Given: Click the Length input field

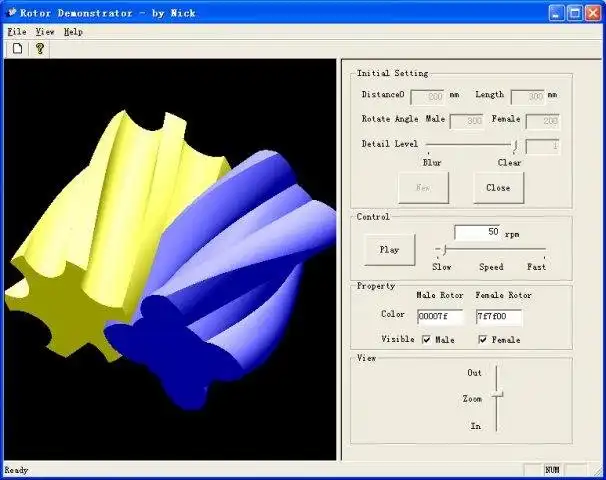Looking at the screenshot, I should click(x=528, y=97).
